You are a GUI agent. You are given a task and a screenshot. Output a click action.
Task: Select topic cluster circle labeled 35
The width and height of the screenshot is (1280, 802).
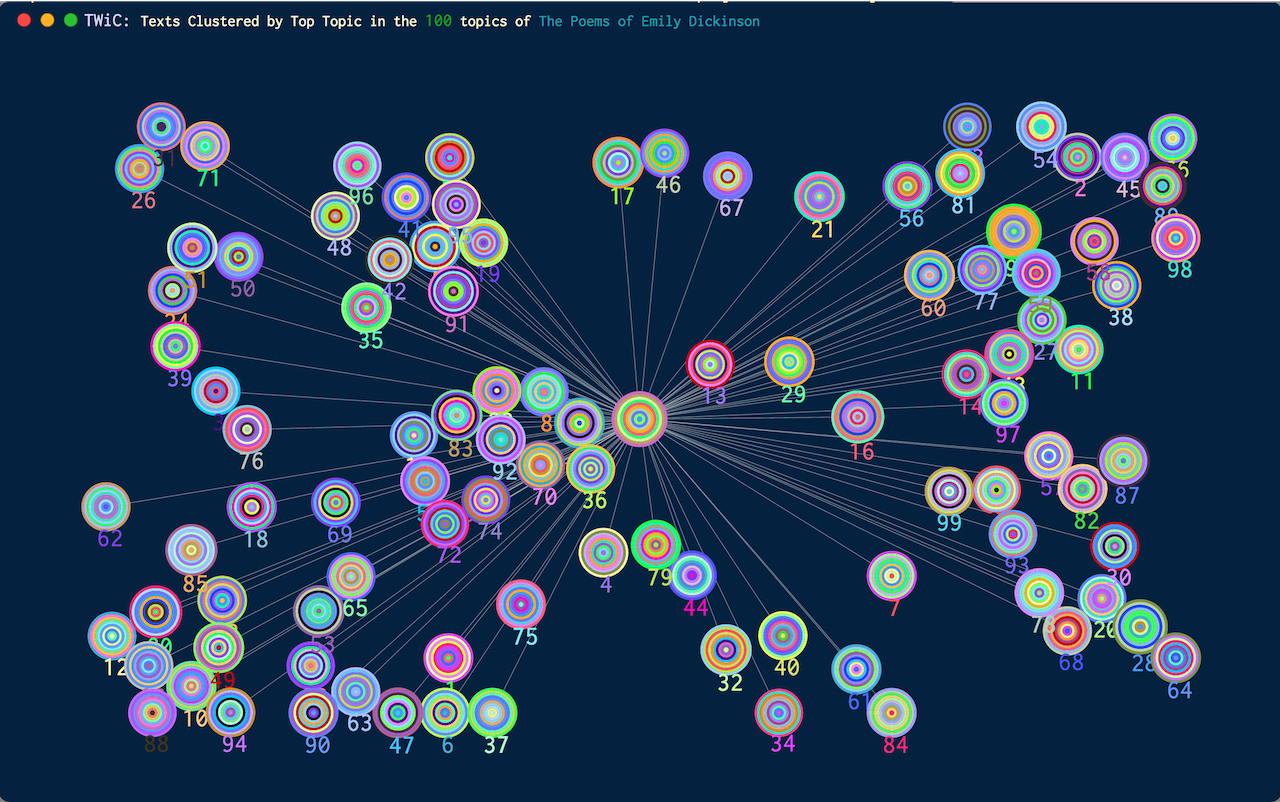[x=366, y=308]
